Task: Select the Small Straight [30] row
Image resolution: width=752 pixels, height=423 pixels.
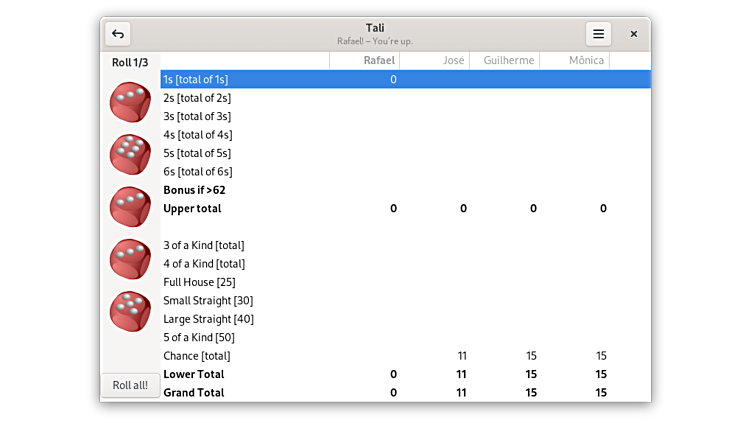Action: 208,301
